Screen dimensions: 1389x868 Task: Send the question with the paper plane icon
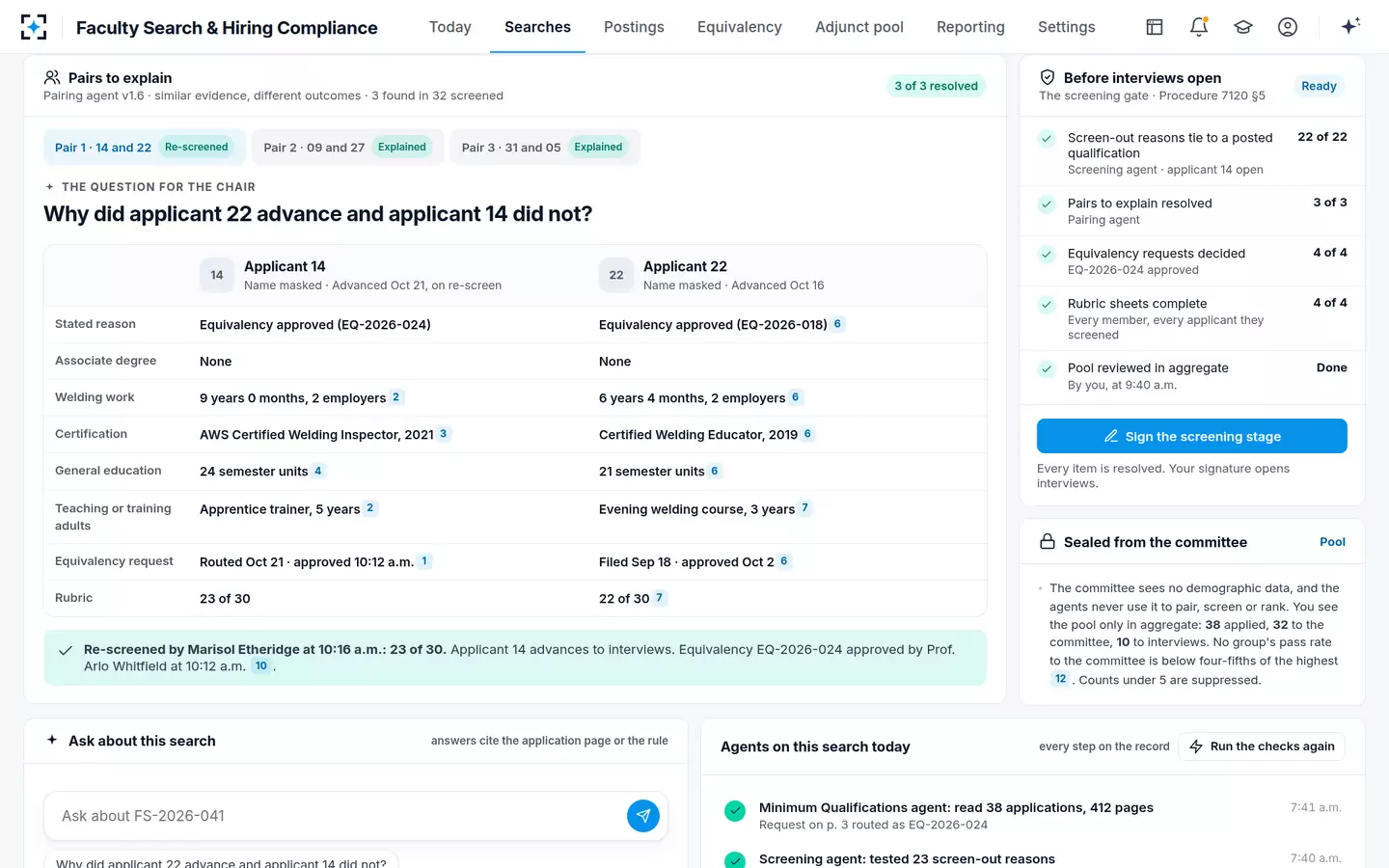click(643, 816)
